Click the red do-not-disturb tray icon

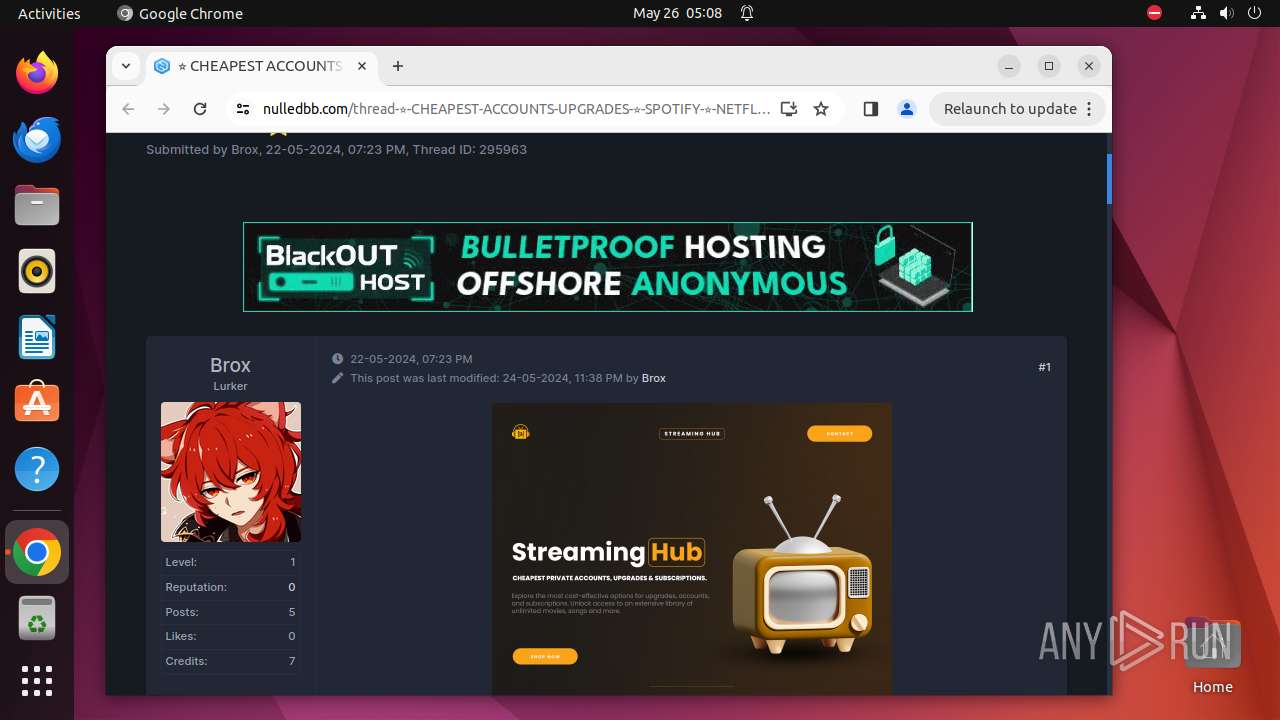click(1154, 13)
